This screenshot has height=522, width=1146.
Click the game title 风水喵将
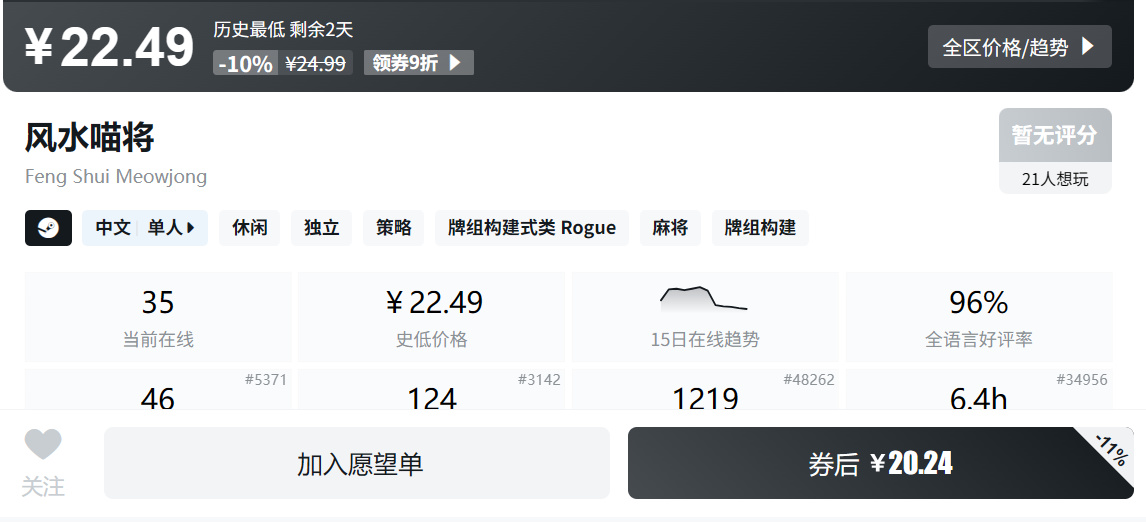pos(90,137)
